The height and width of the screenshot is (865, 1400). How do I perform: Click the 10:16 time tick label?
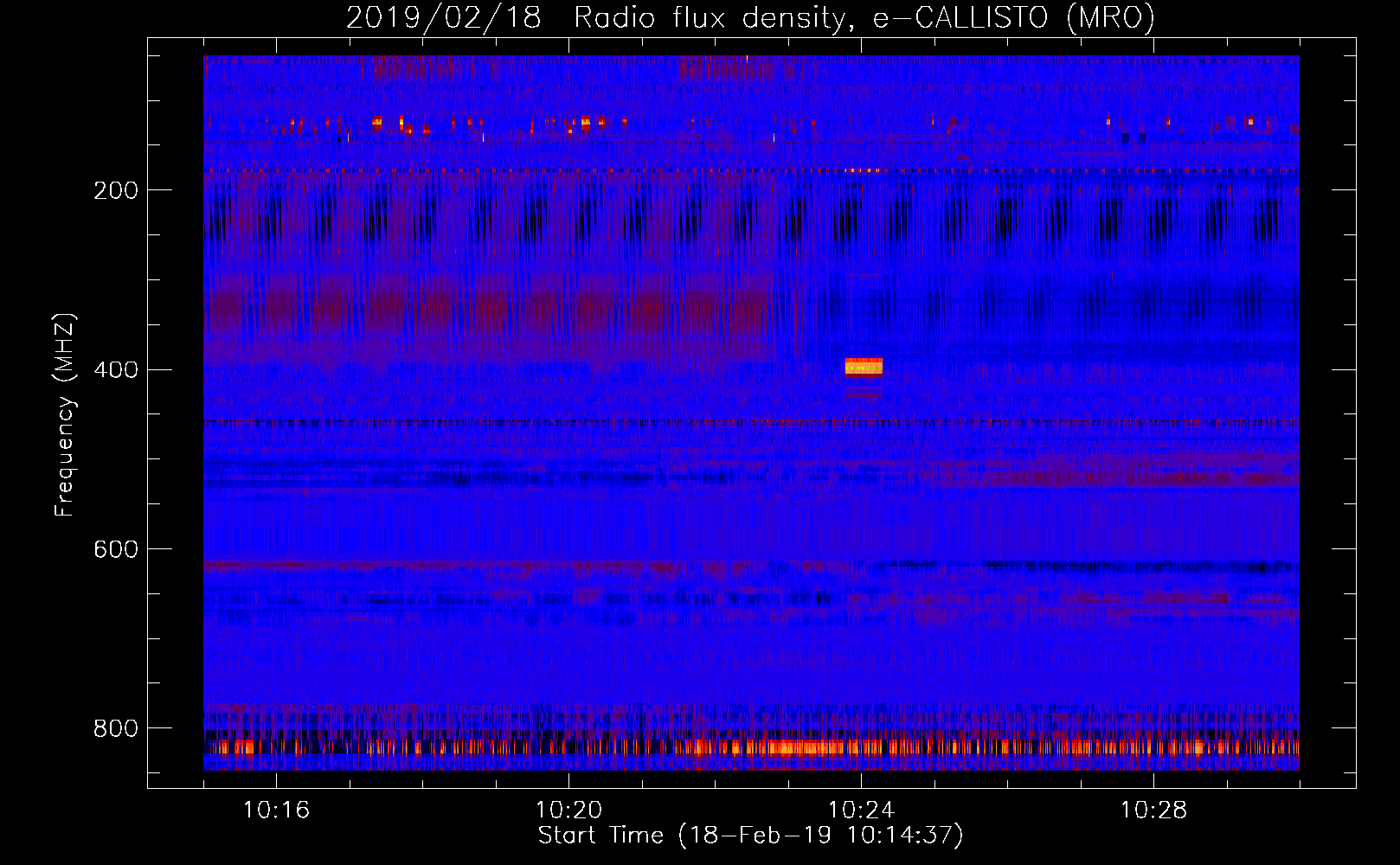[276, 811]
